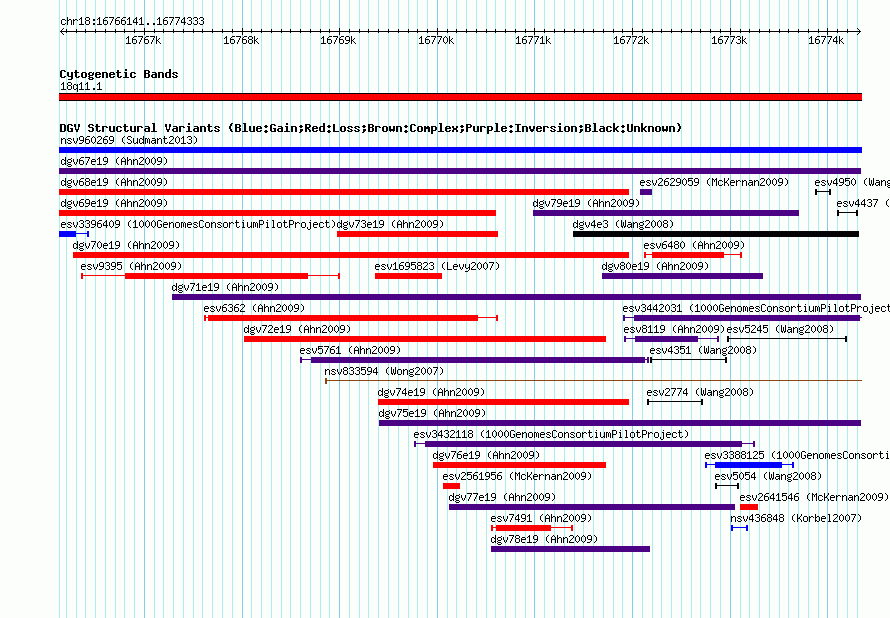The image size is (890, 618).
Task: Open the dgv76e19 (Ahn2009) variant label
Action: [486, 455]
